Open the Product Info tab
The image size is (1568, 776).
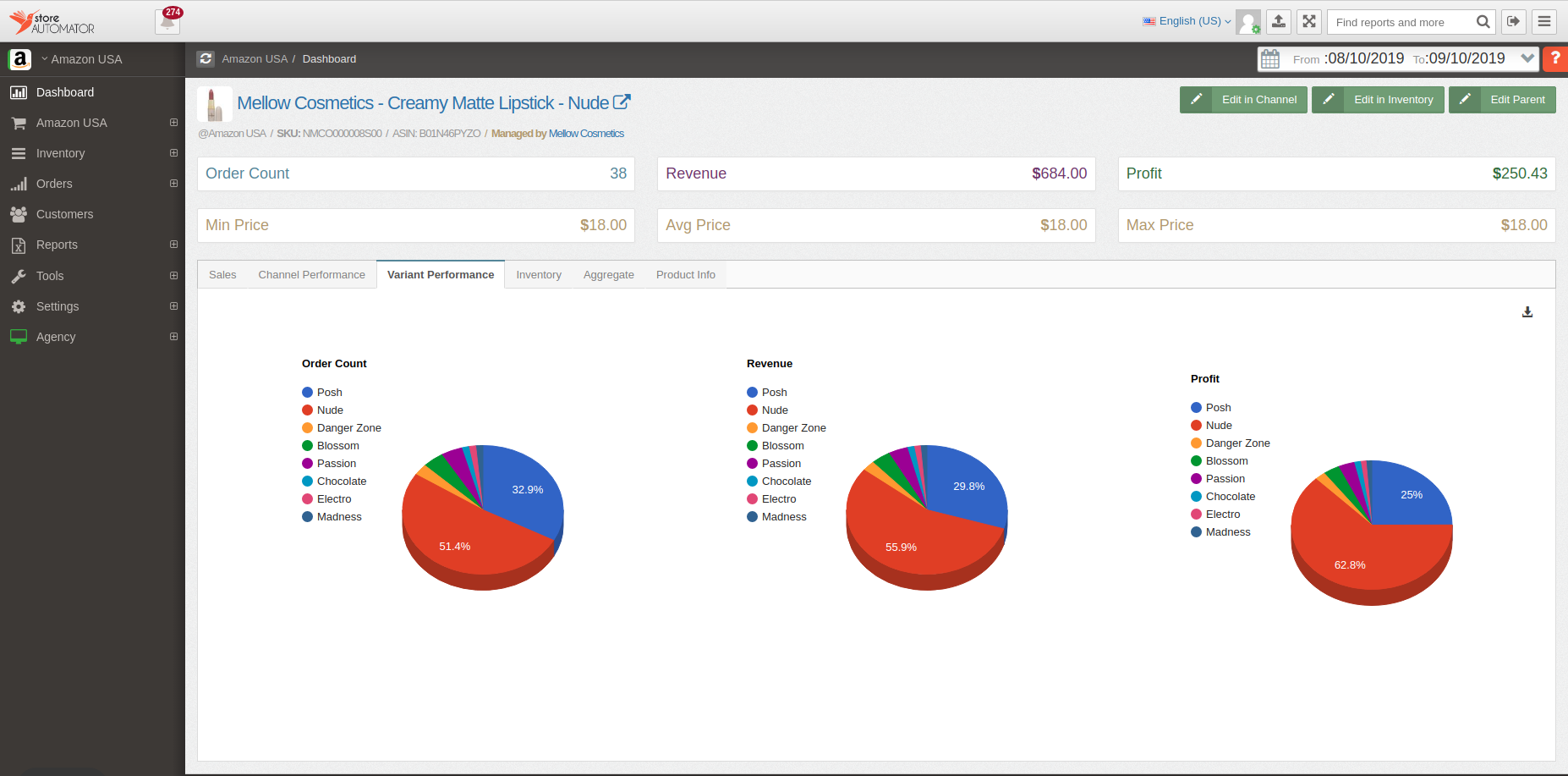click(686, 275)
